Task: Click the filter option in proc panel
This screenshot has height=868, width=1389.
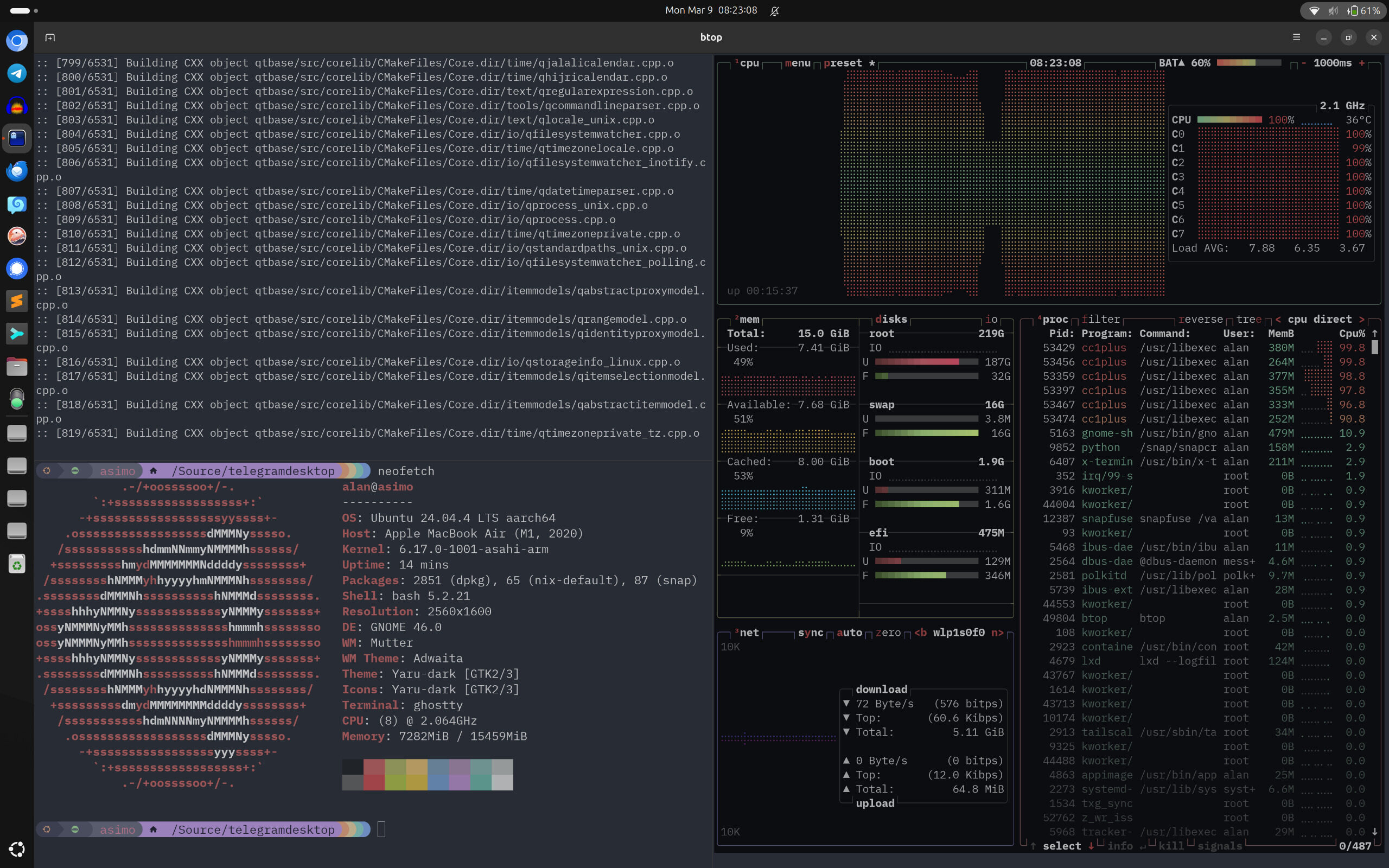Action: [1100, 319]
